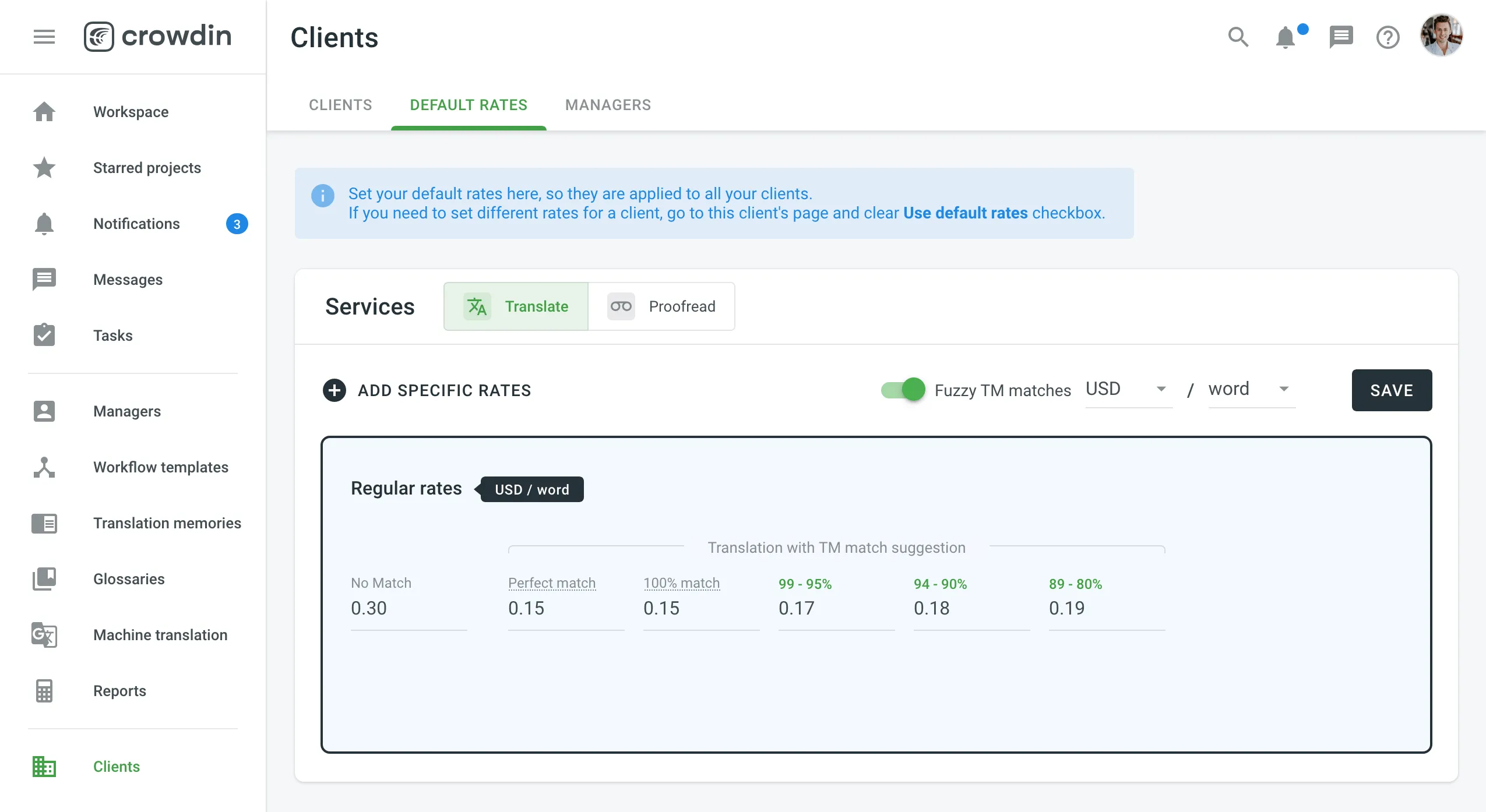Open the messages conversation icon in top bar
This screenshot has width=1486, height=812.
click(x=1340, y=37)
